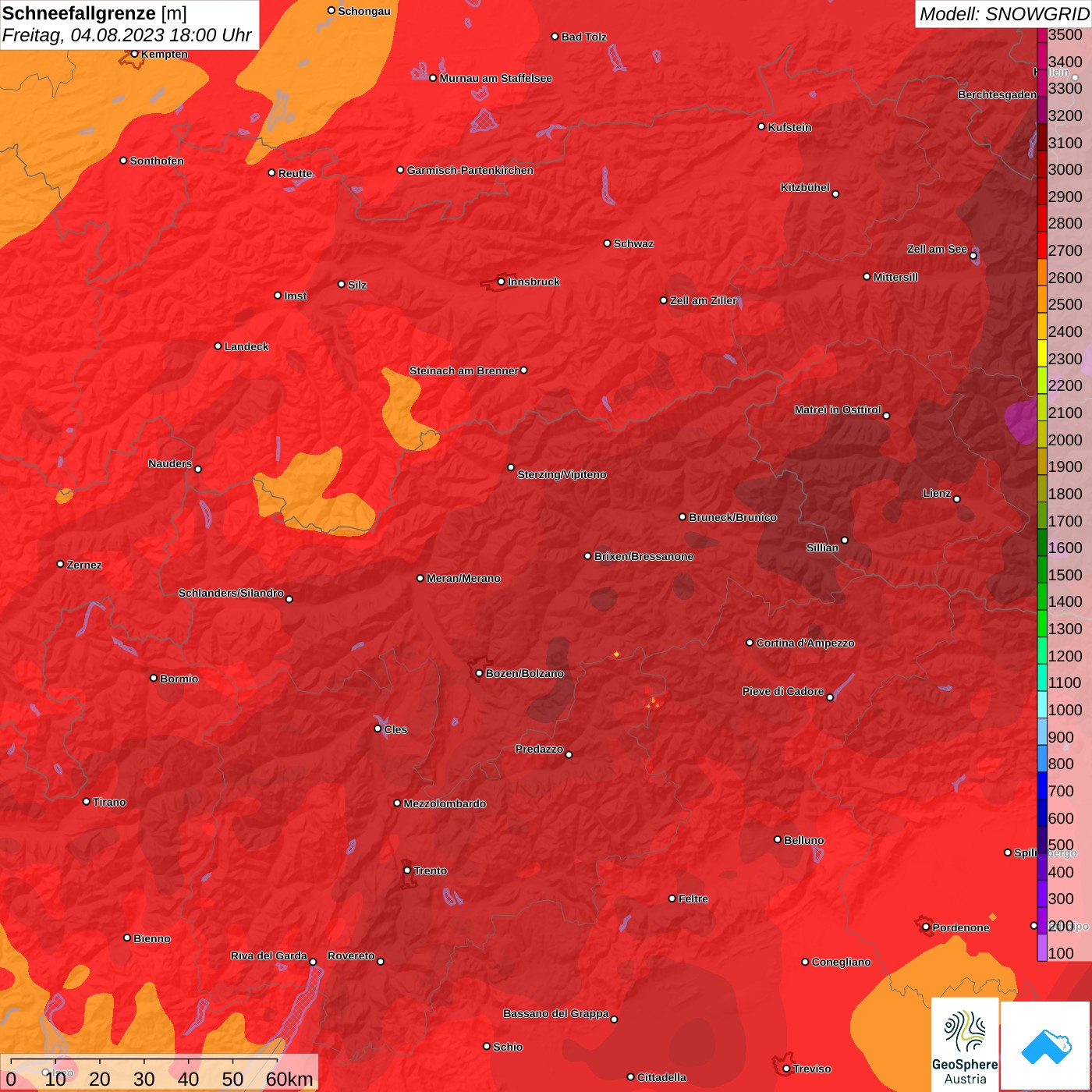Screen dimensions: 1092x1092
Task: Click the 3000 dark red legend swatch
Action: point(1041,165)
